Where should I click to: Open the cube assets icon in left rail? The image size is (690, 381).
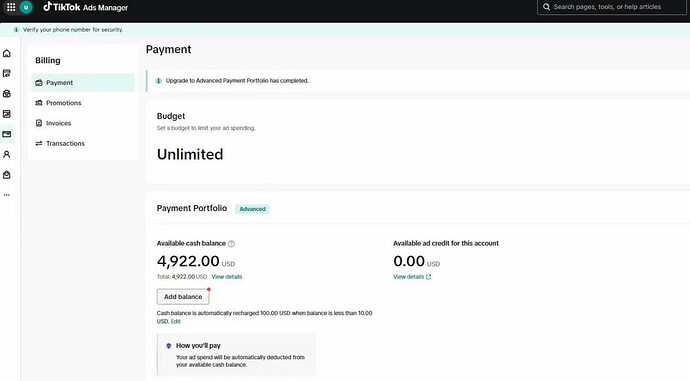click(x=7, y=94)
